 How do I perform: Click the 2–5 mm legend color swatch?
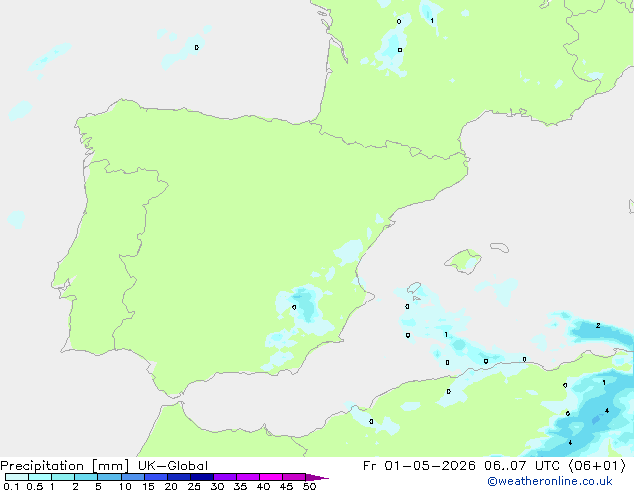click(86, 477)
